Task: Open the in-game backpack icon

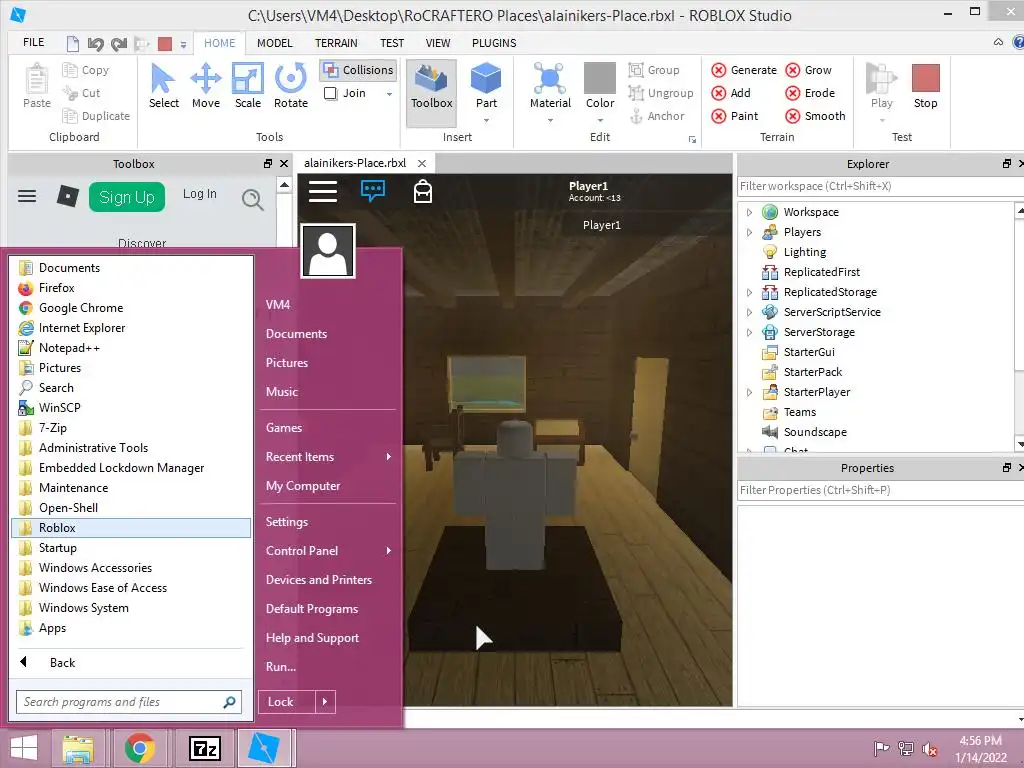Action: click(x=423, y=191)
